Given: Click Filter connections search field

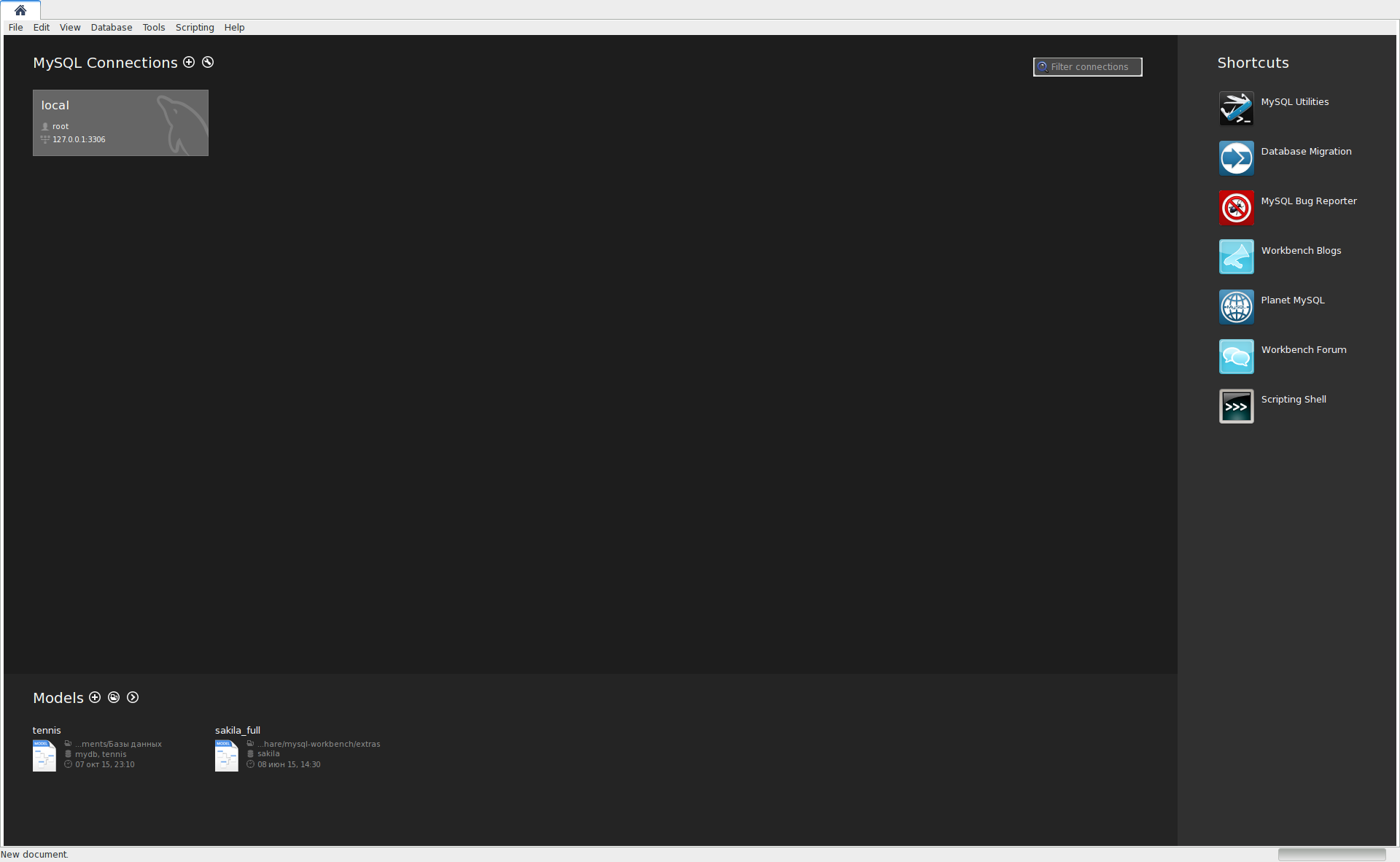Looking at the screenshot, I should [1088, 67].
